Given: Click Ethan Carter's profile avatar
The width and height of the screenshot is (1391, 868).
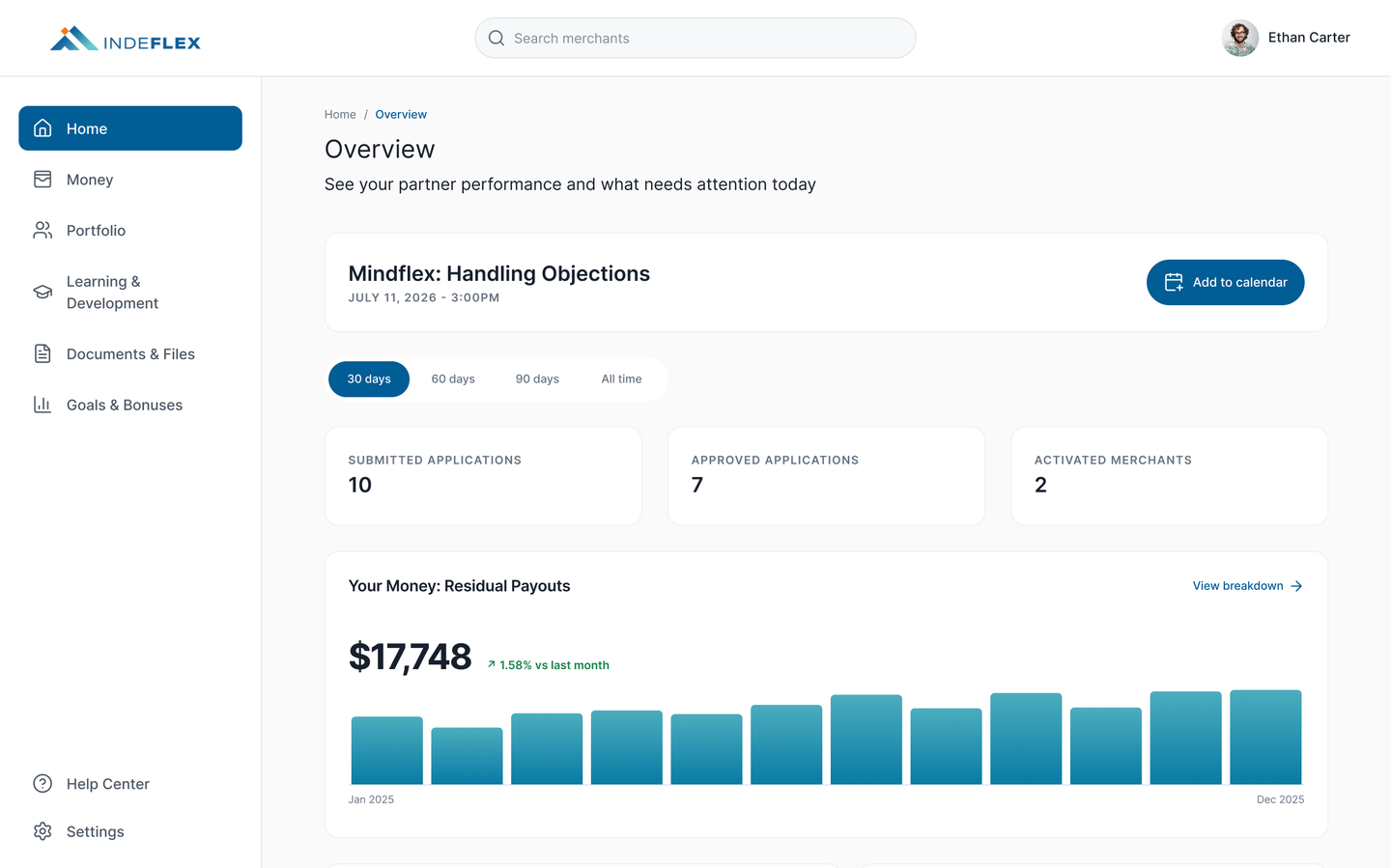Looking at the screenshot, I should pos(1240,38).
